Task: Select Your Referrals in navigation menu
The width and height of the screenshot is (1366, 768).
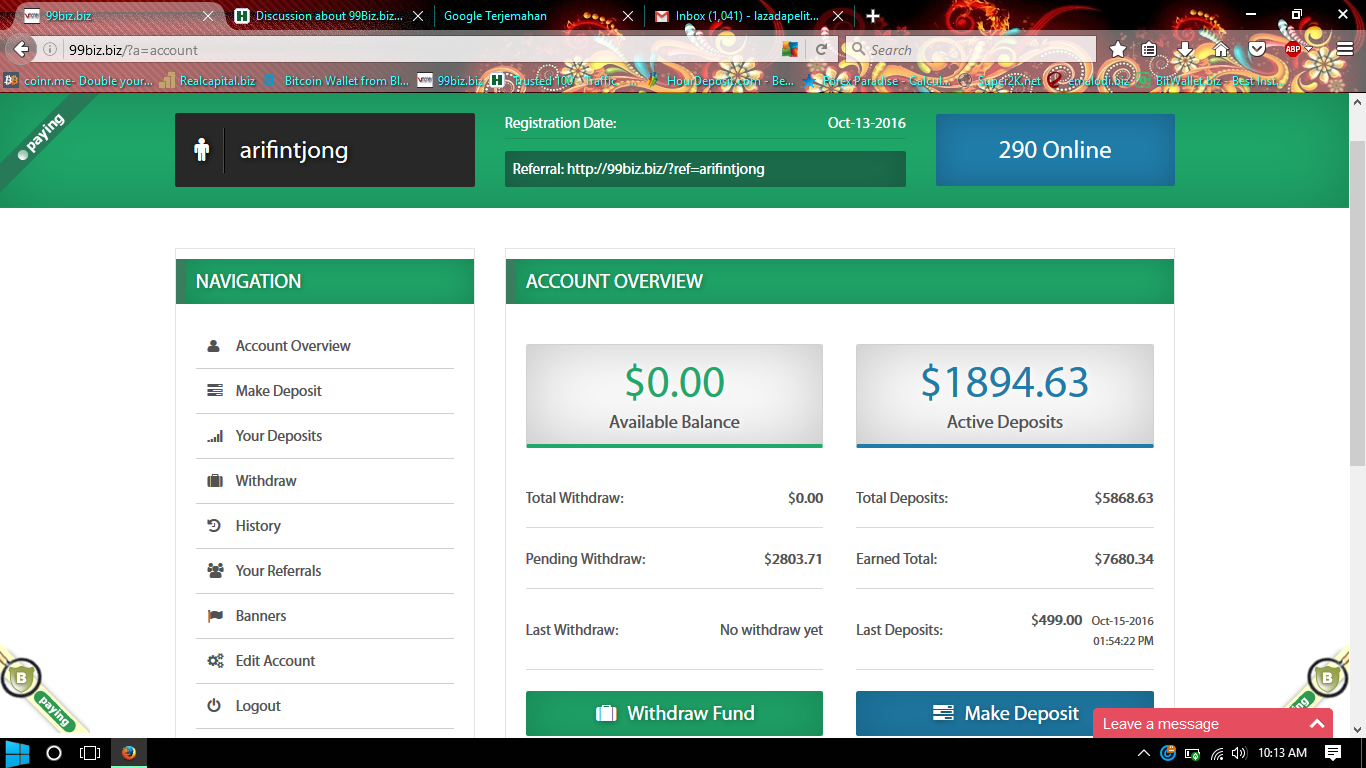Action: tap(278, 571)
